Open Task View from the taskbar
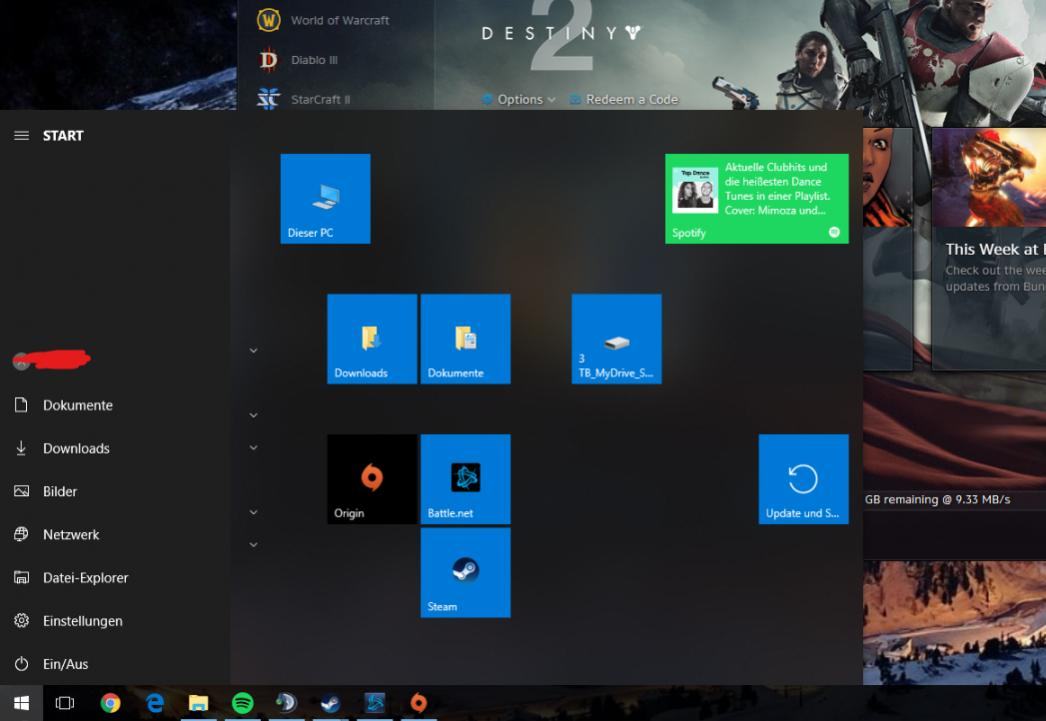Viewport: 1046px width, 721px height. (x=65, y=703)
